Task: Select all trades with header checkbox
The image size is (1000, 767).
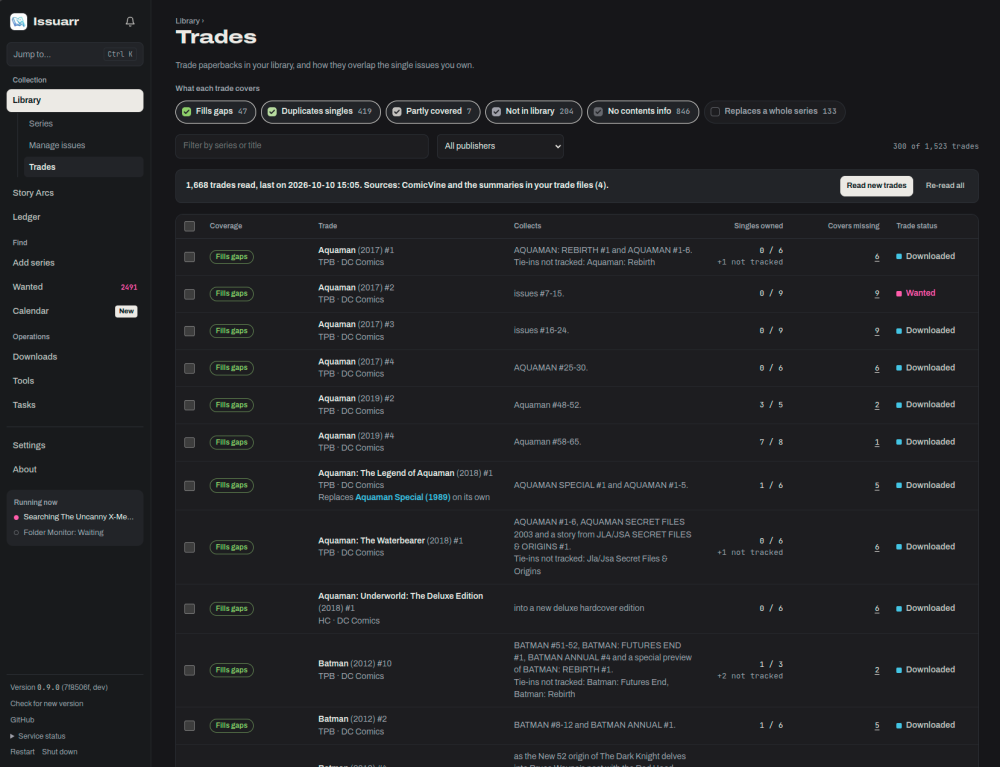Action: 189,226
